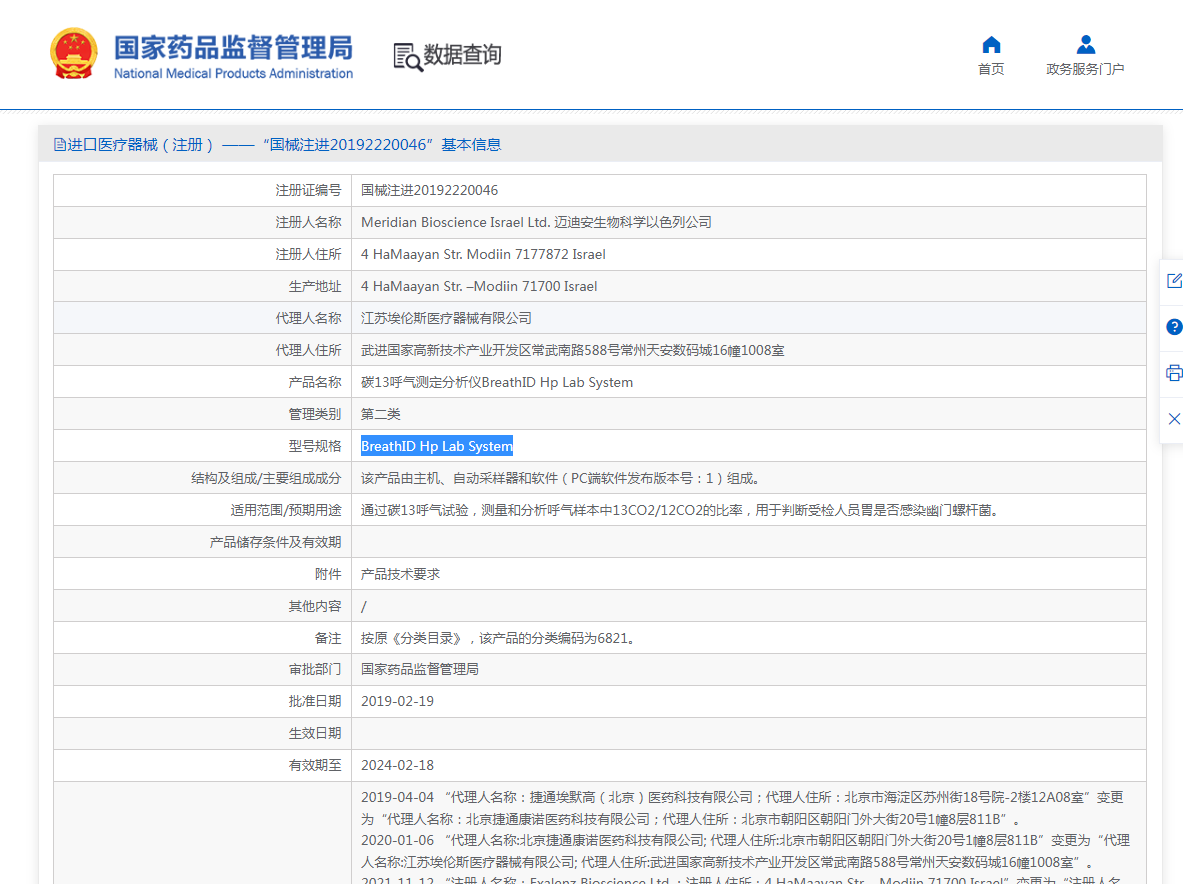Open attachment 产品技术要求

click(x=400, y=575)
